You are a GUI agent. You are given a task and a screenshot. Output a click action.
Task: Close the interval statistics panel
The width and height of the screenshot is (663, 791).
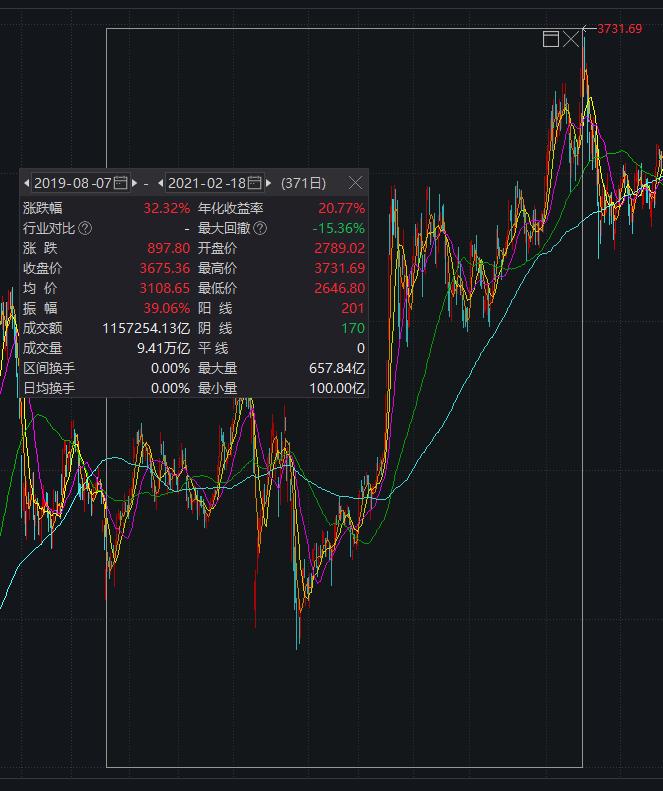pos(355,183)
